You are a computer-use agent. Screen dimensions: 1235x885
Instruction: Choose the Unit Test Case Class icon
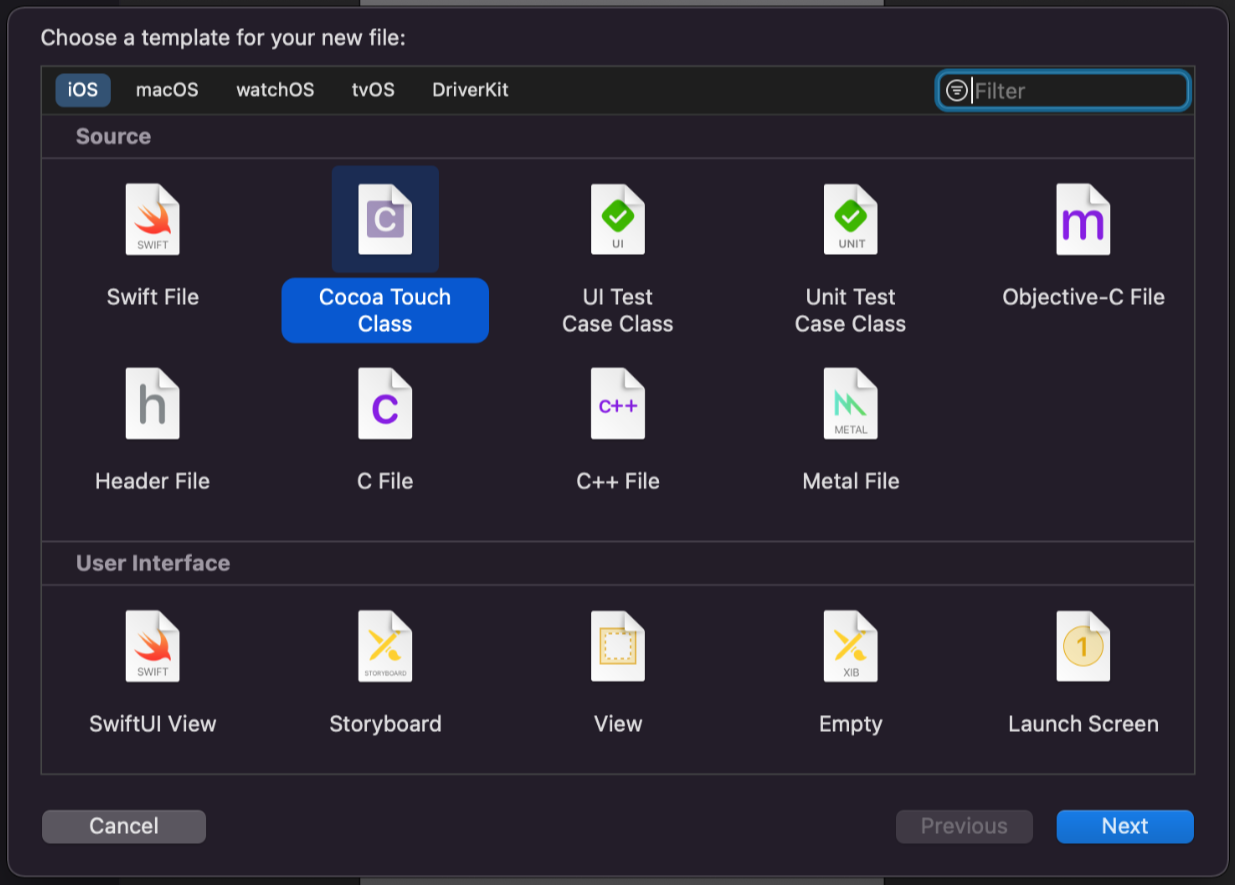pos(851,219)
